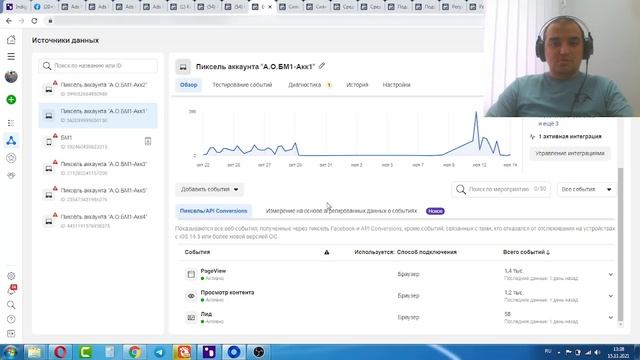The image size is (640, 360).
Task: Select pixel А.О.БМ1-Акк4 in list
Action: (x=98, y=221)
